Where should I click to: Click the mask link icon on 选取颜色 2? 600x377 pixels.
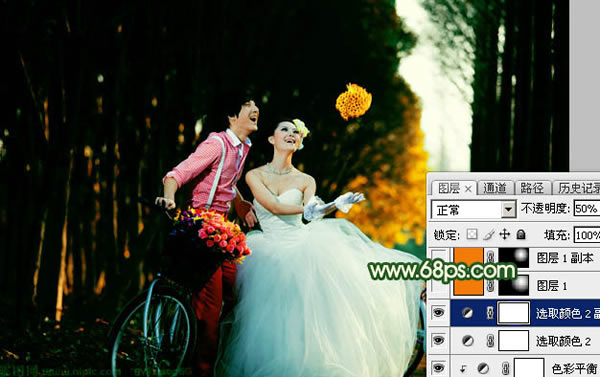tap(490, 341)
